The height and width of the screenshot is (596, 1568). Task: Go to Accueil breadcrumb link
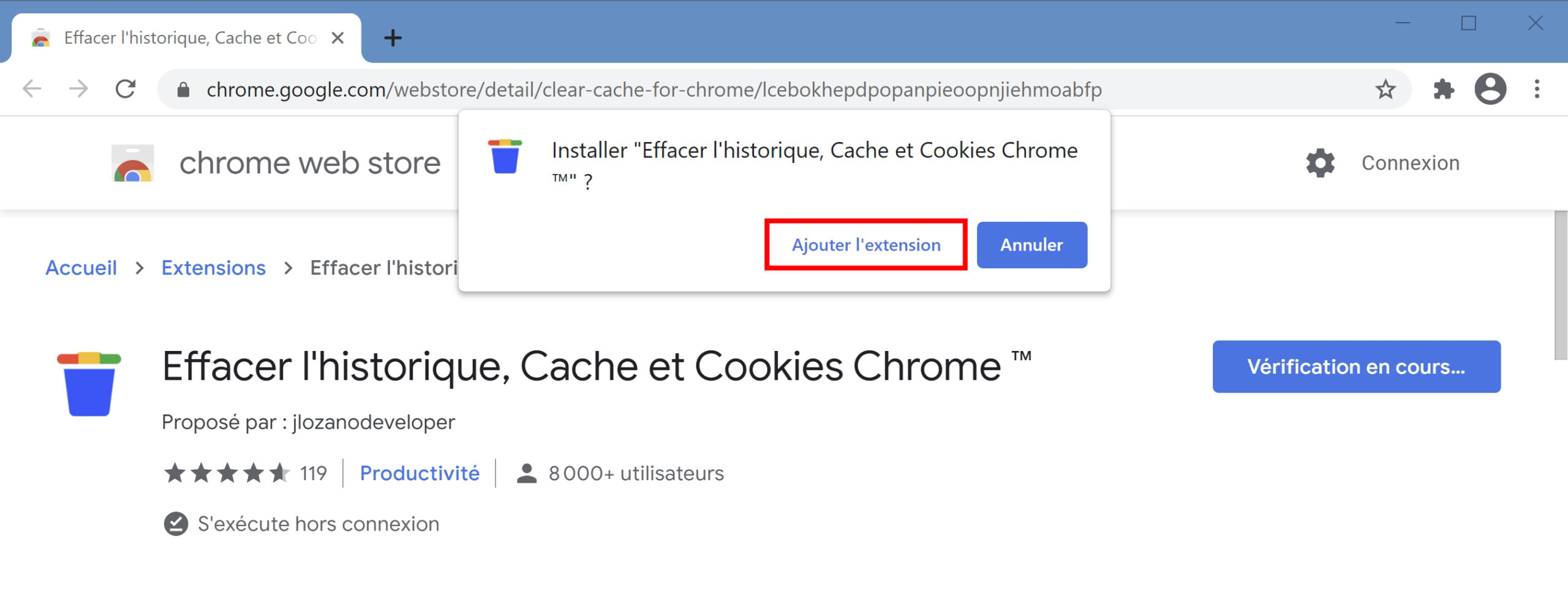pos(81,268)
